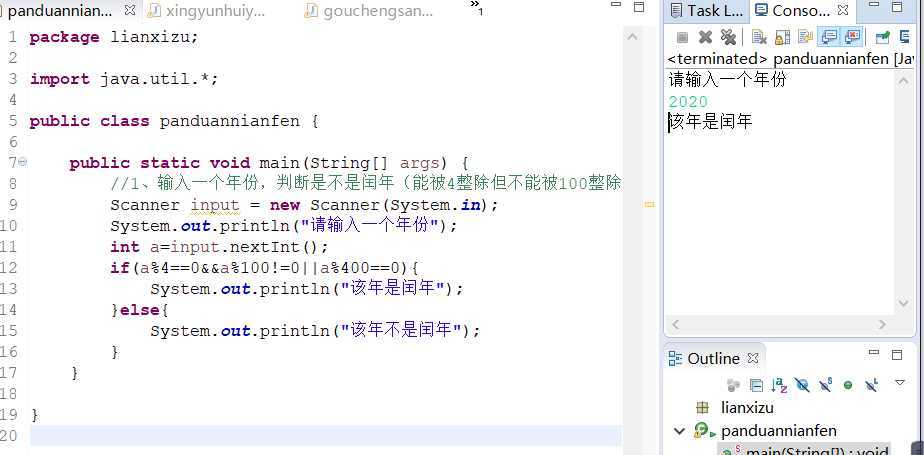Maximize the Outline view

[x=897, y=354]
